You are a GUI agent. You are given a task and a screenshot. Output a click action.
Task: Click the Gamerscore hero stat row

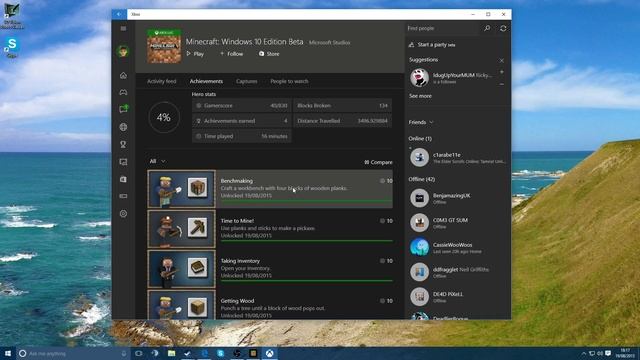241,106
